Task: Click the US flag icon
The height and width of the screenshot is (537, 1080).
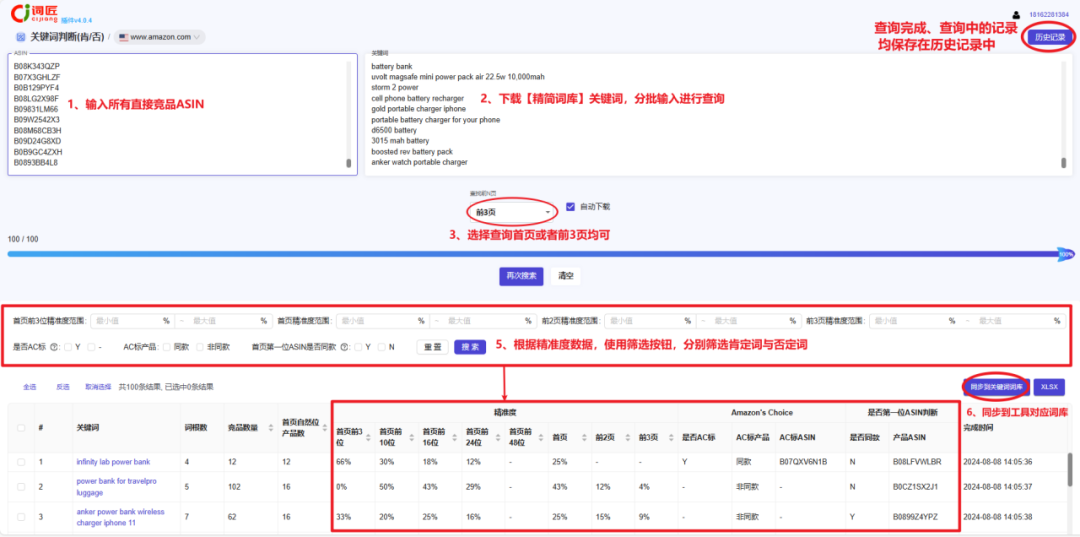Action: (x=123, y=37)
